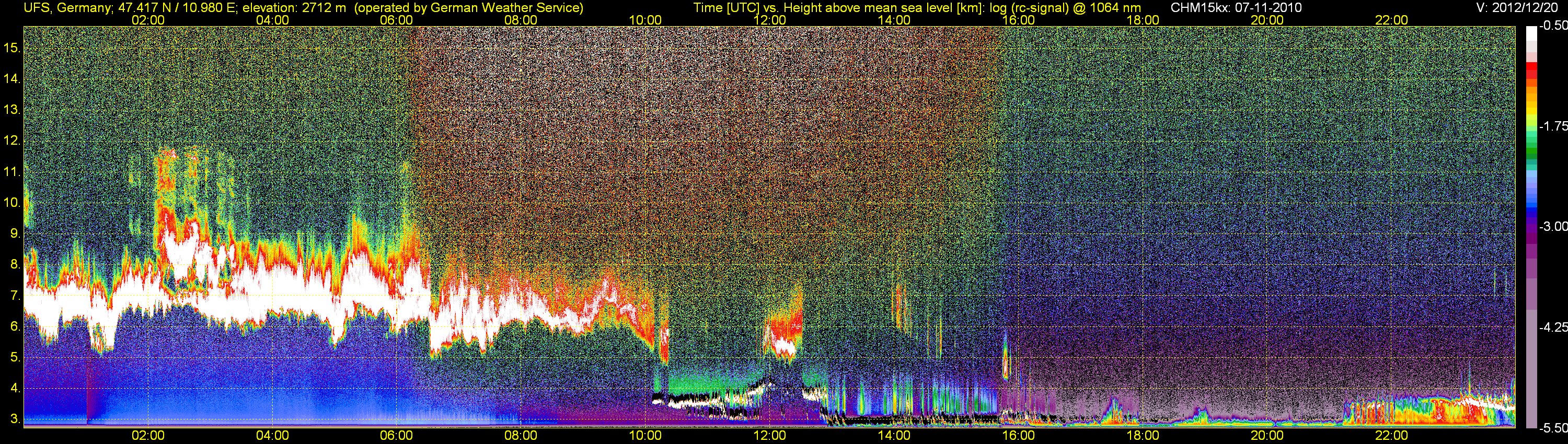
Task: Click 02:00 on the lower time axis
Action: tap(148, 436)
